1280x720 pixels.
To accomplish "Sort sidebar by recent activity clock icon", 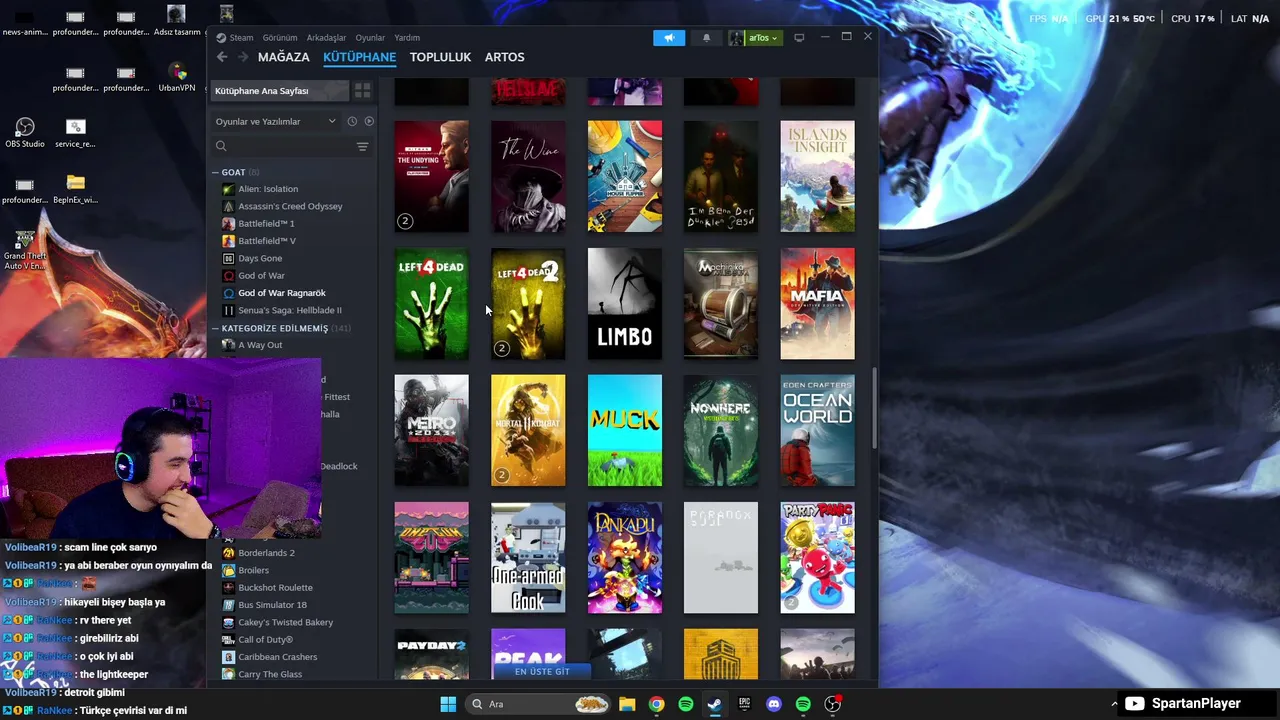I will point(352,121).
